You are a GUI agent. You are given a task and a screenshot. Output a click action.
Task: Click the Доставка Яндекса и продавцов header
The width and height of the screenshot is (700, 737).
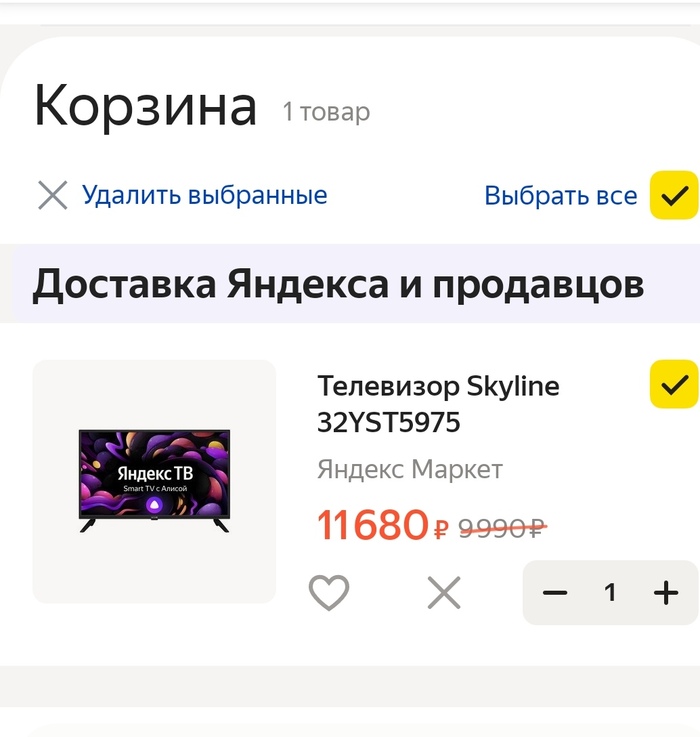pyautogui.click(x=338, y=285)
